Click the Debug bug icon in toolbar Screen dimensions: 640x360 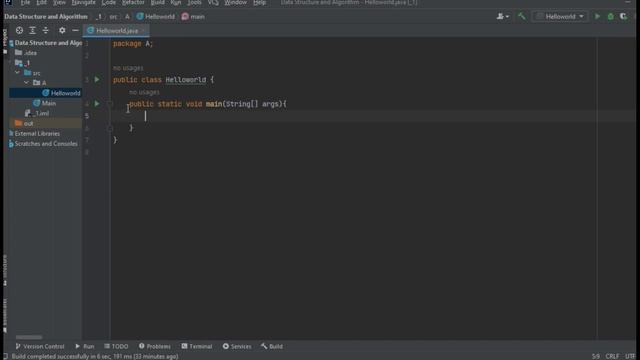(x=611, y=17)
